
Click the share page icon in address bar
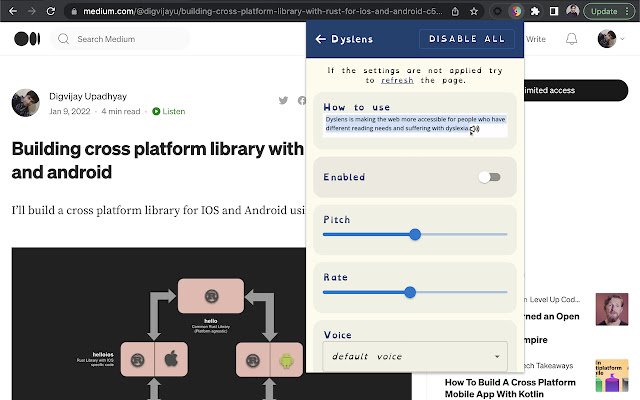455,11
